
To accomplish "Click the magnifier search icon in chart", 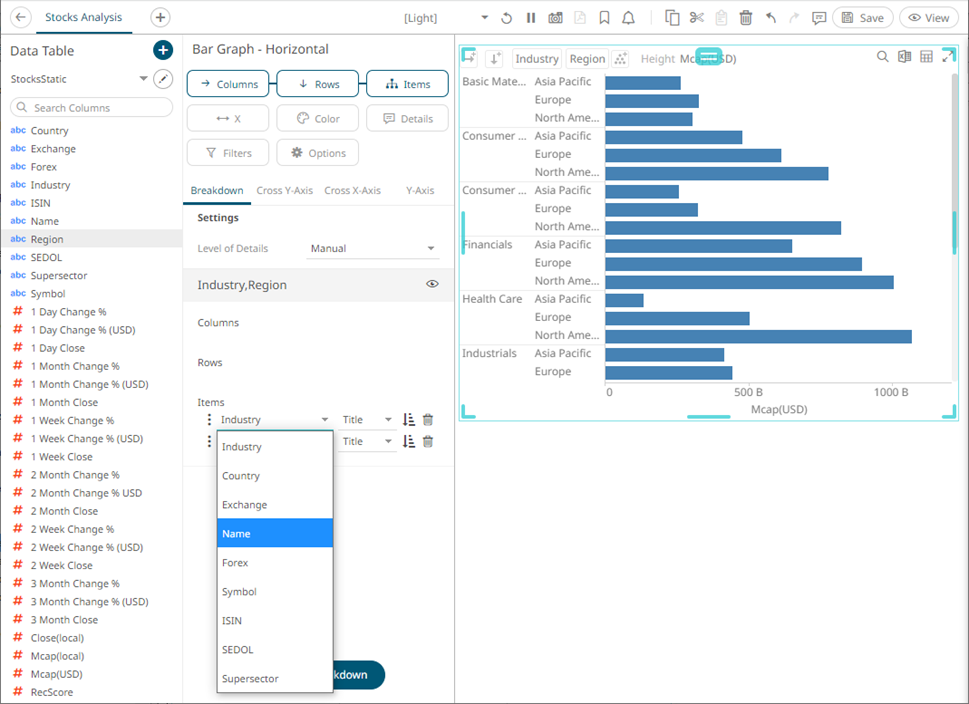I will (x=882, y=57).
